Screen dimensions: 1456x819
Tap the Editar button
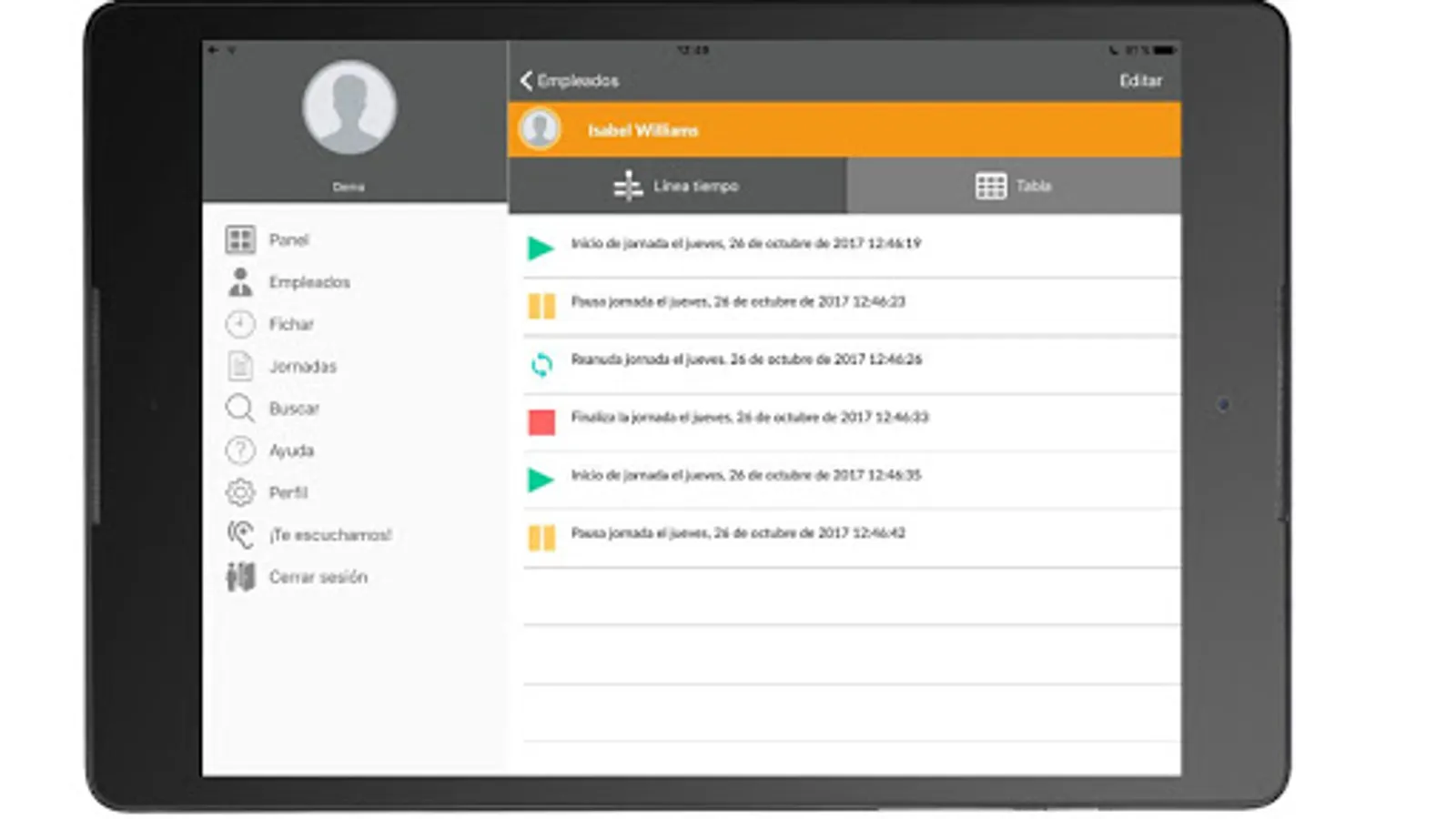point(1140,81)
